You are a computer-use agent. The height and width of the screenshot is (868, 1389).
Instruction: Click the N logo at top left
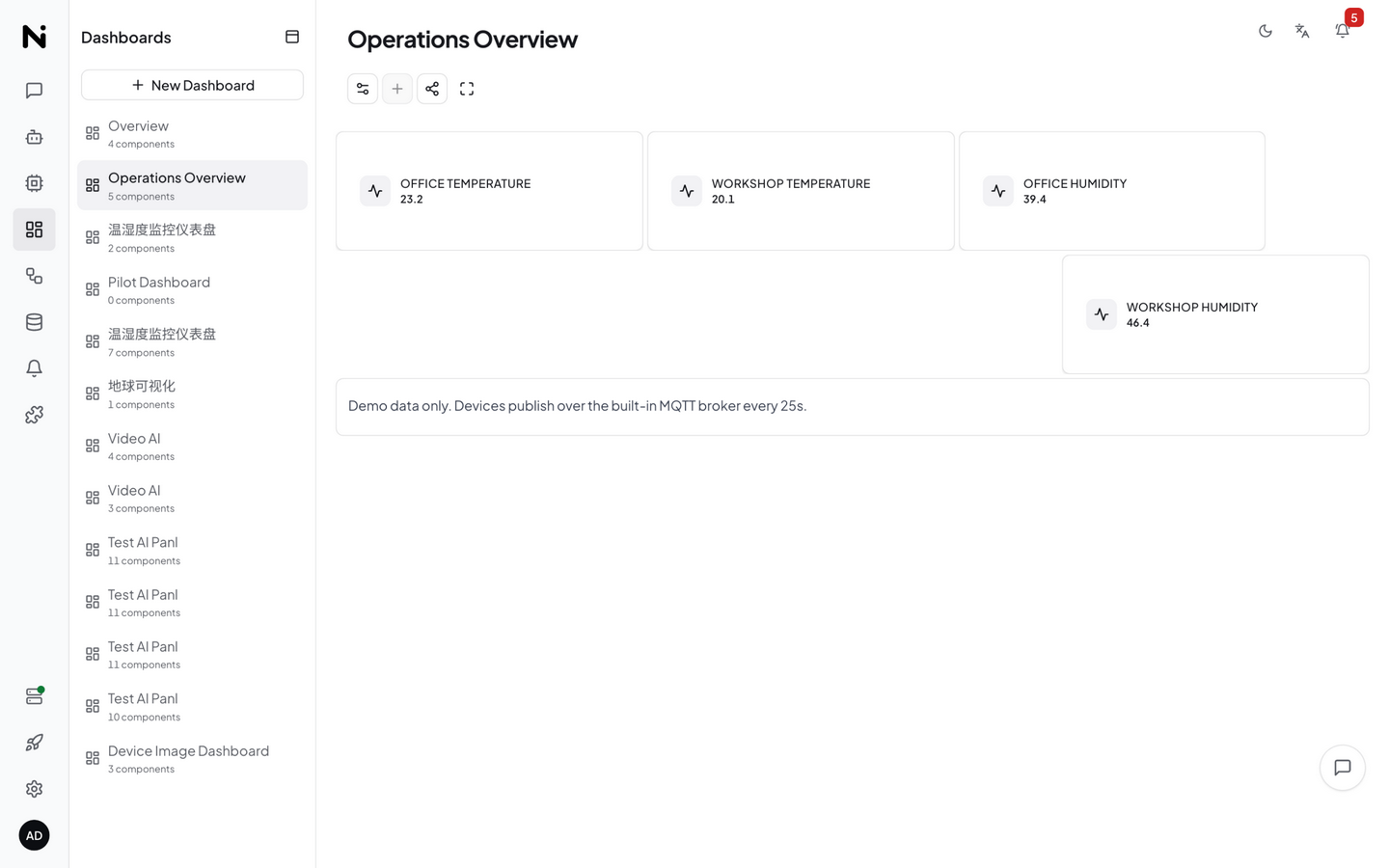point(34,37)
